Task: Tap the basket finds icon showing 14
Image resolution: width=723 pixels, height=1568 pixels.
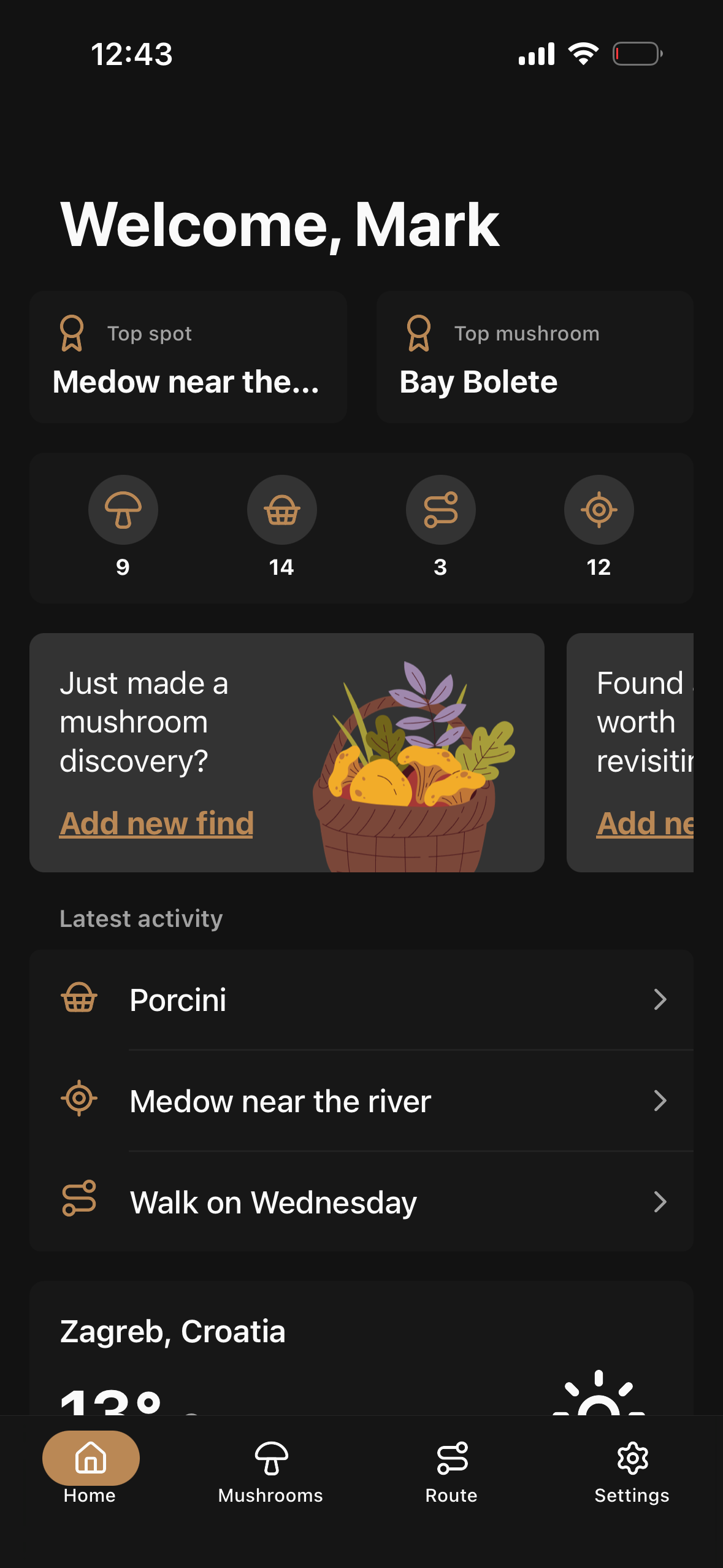Action: pyautogui.click(x=281, y=510)
